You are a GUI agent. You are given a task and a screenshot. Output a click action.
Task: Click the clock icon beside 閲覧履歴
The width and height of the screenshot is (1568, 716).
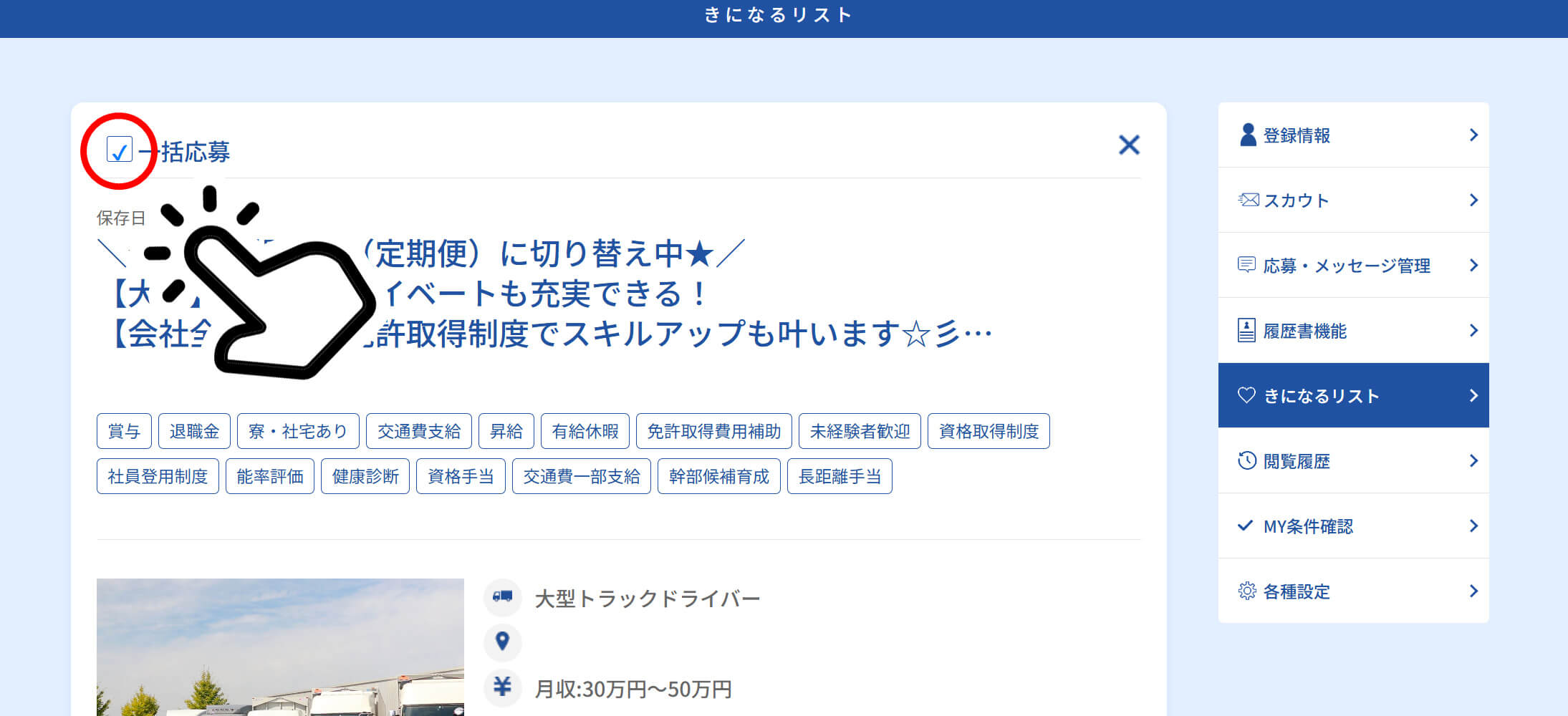coord(1246,460)
